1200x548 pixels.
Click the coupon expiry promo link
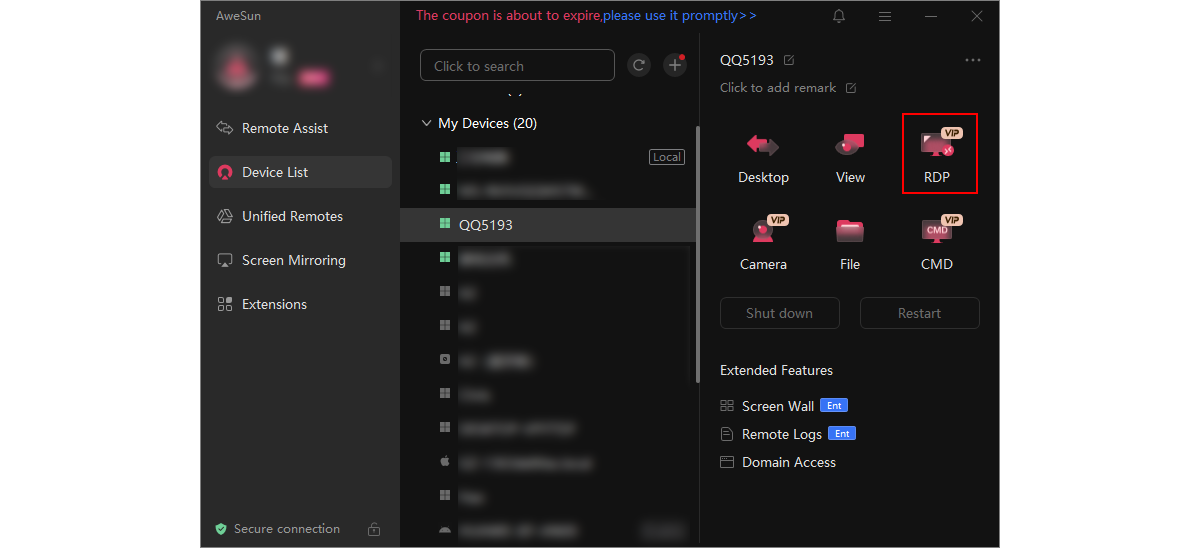click(586, 15)
